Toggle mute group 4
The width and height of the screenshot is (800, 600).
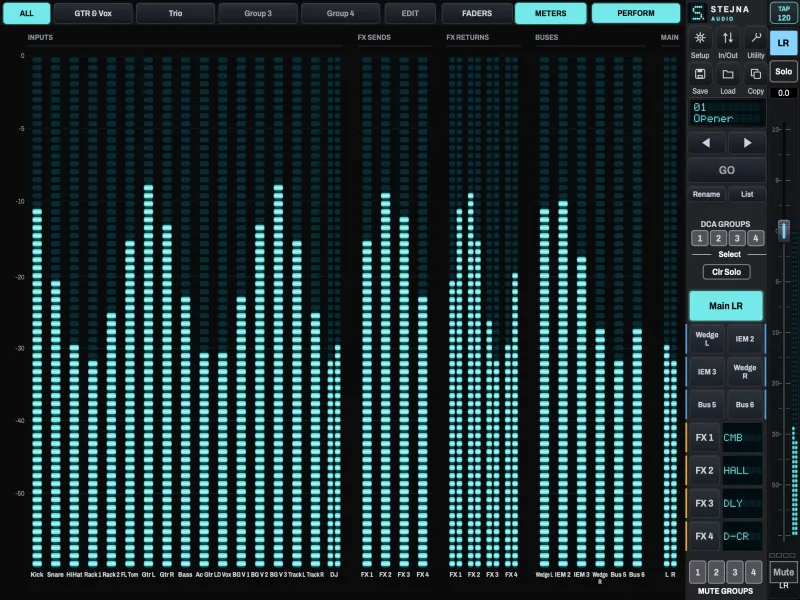coord(753,572)
